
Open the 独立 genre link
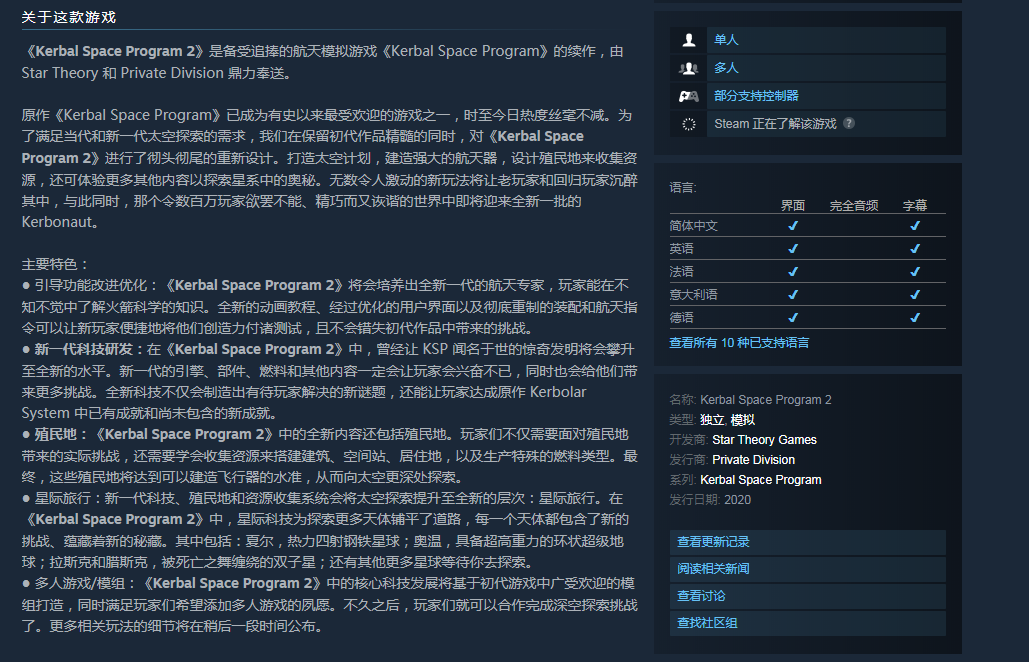[x=712, y=420]
